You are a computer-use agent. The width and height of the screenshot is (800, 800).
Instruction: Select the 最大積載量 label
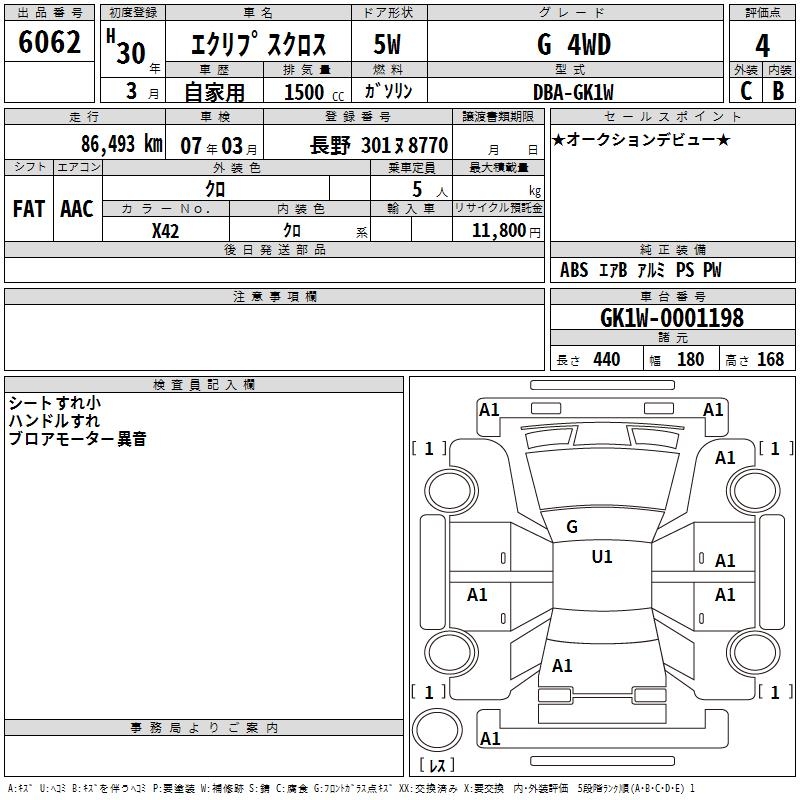(498, 167)
